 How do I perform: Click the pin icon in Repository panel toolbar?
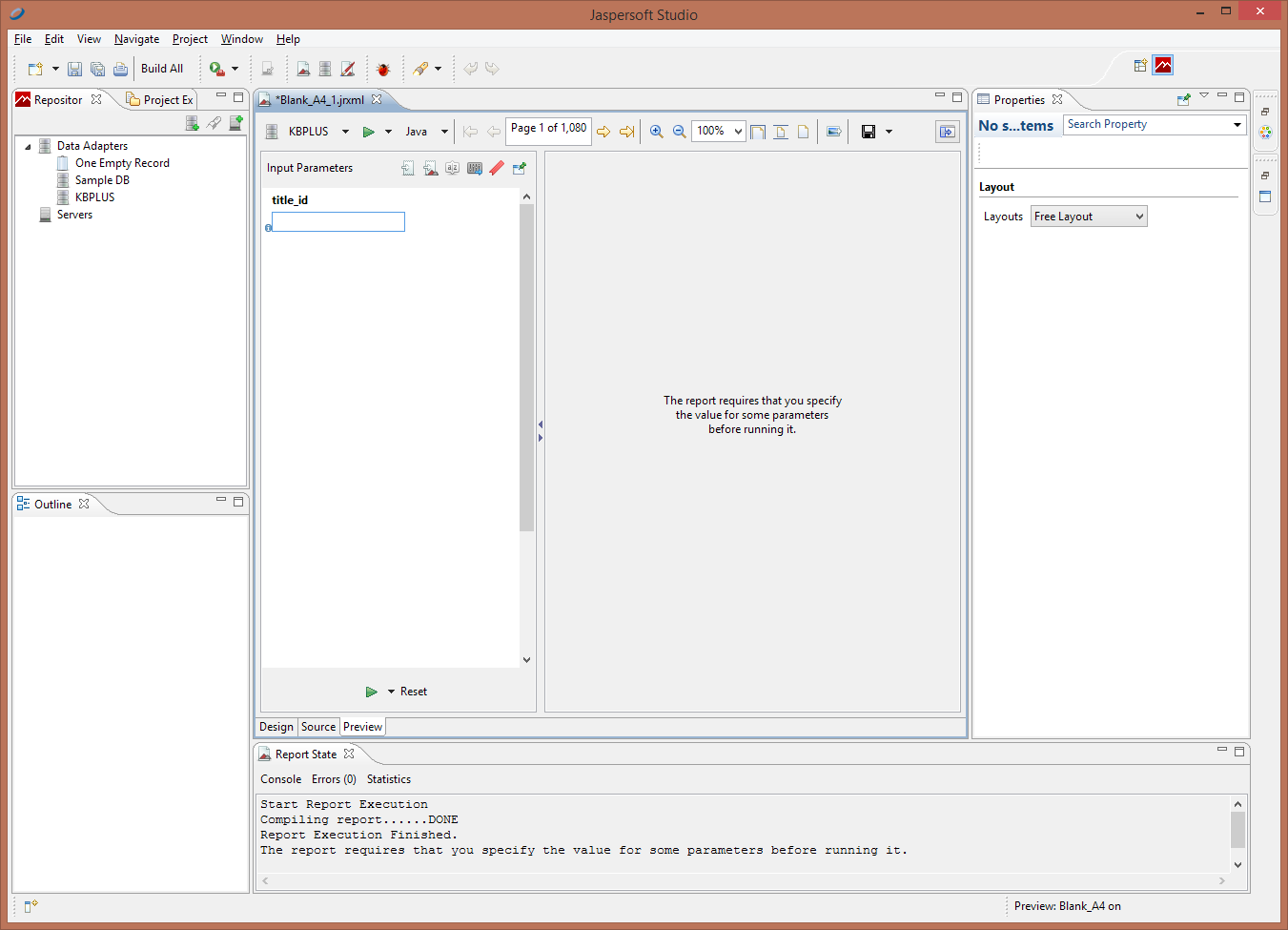[214, 123]
